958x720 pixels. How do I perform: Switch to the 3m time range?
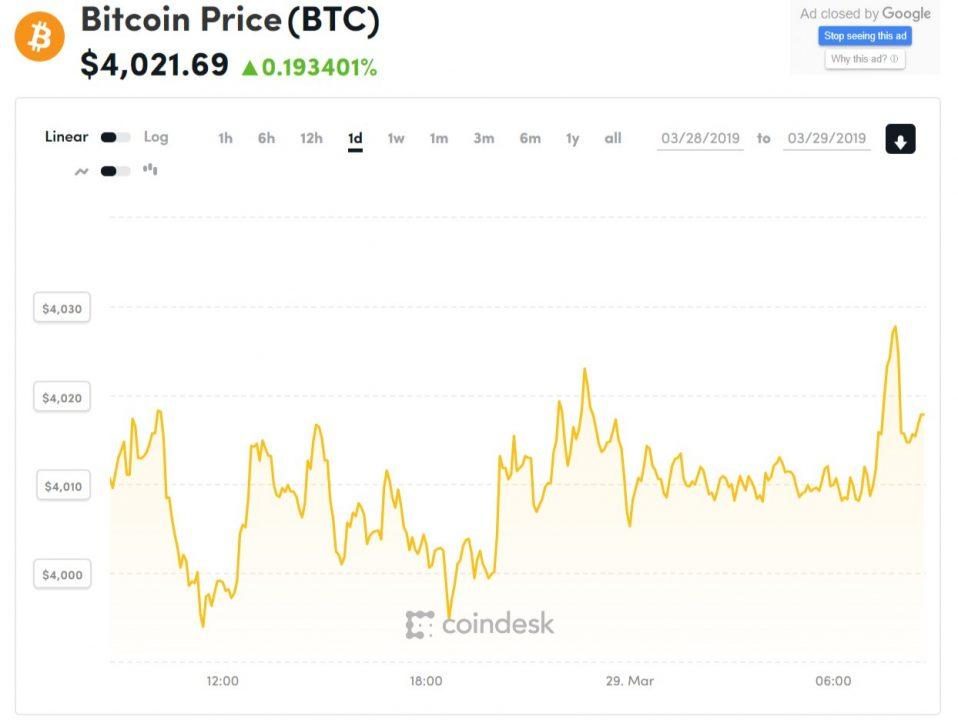click(x=484, y=138)
